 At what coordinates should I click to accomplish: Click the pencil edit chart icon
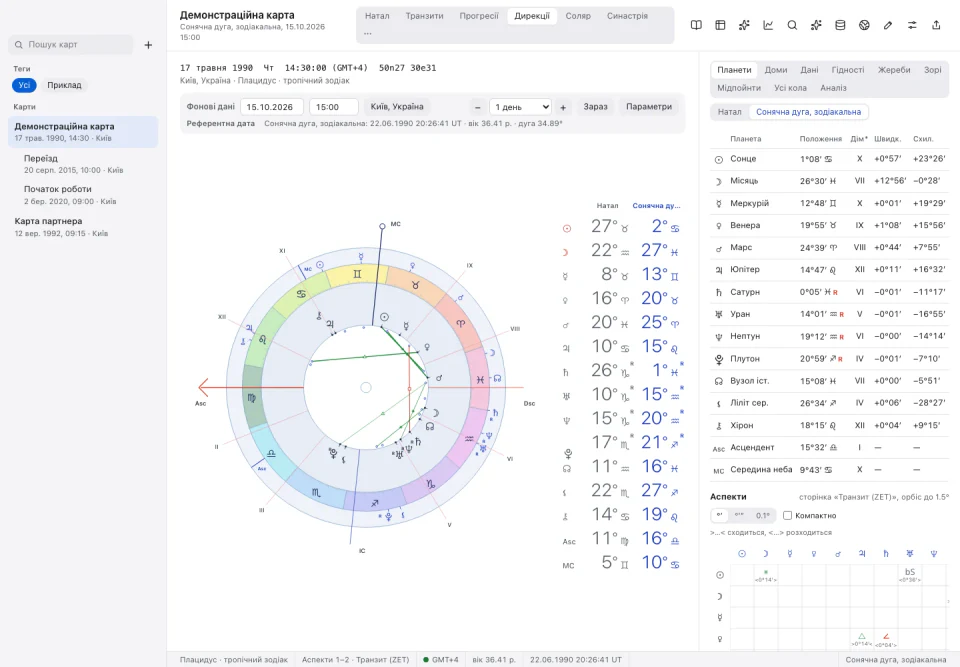tap(888, 25)
